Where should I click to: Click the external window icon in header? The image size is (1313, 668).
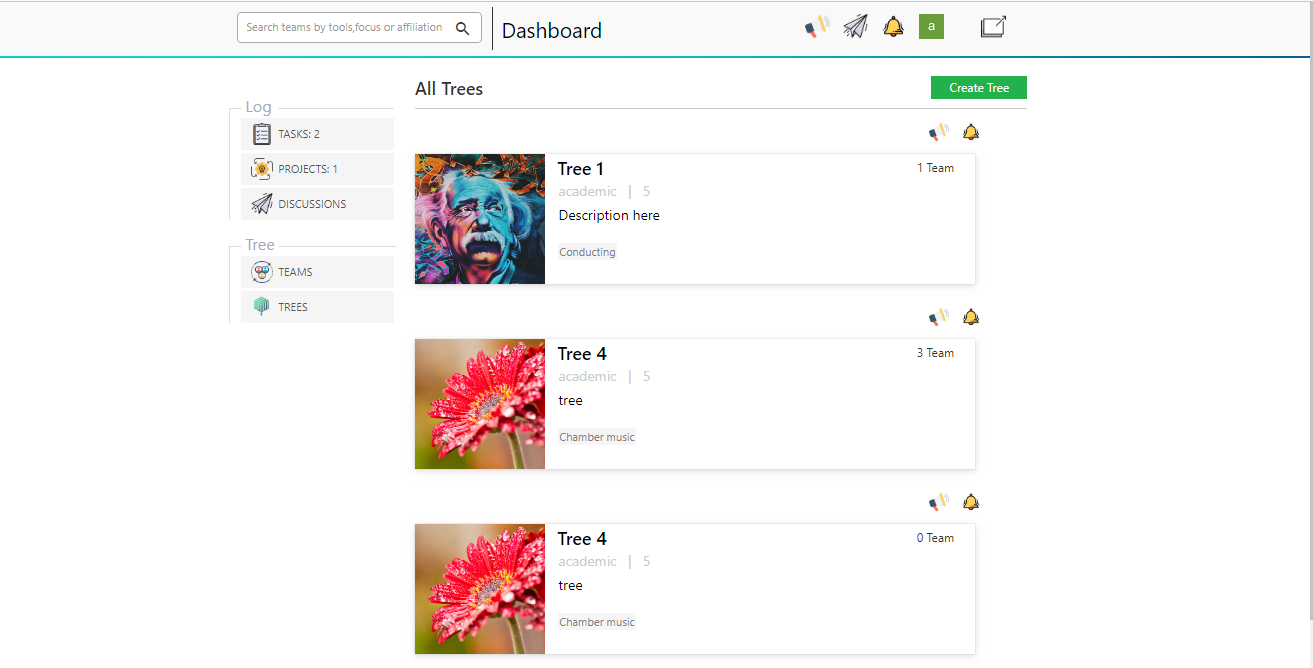click(993, 27)
